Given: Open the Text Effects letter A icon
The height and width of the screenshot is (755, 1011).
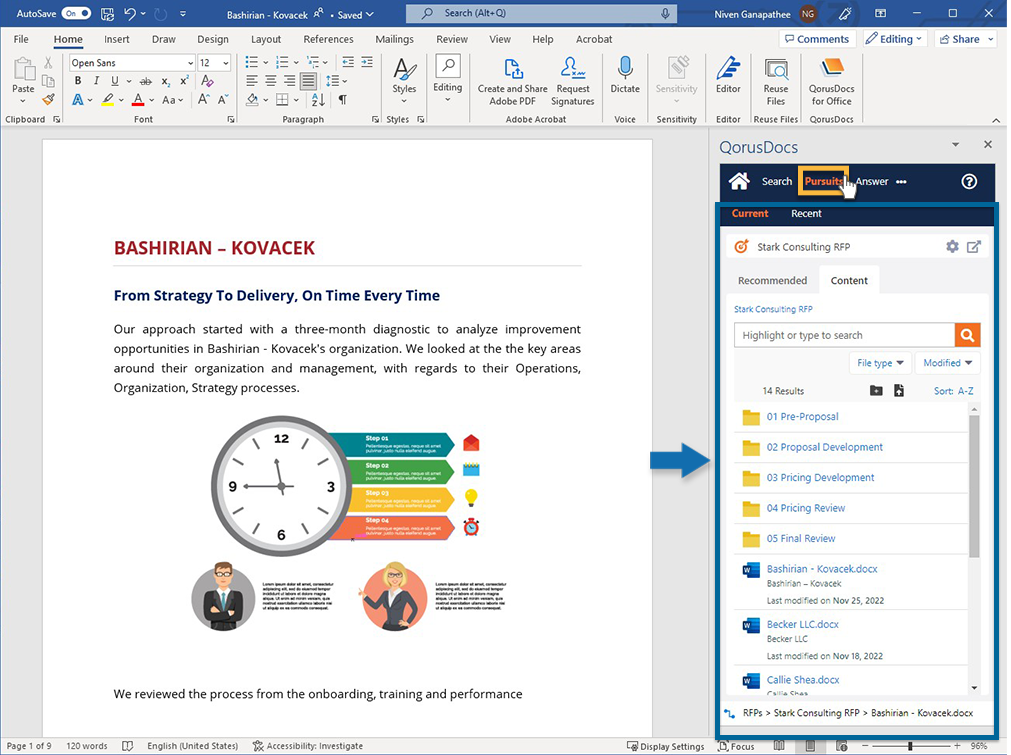Looking at the screenshot, I should [x=77, y=100].
